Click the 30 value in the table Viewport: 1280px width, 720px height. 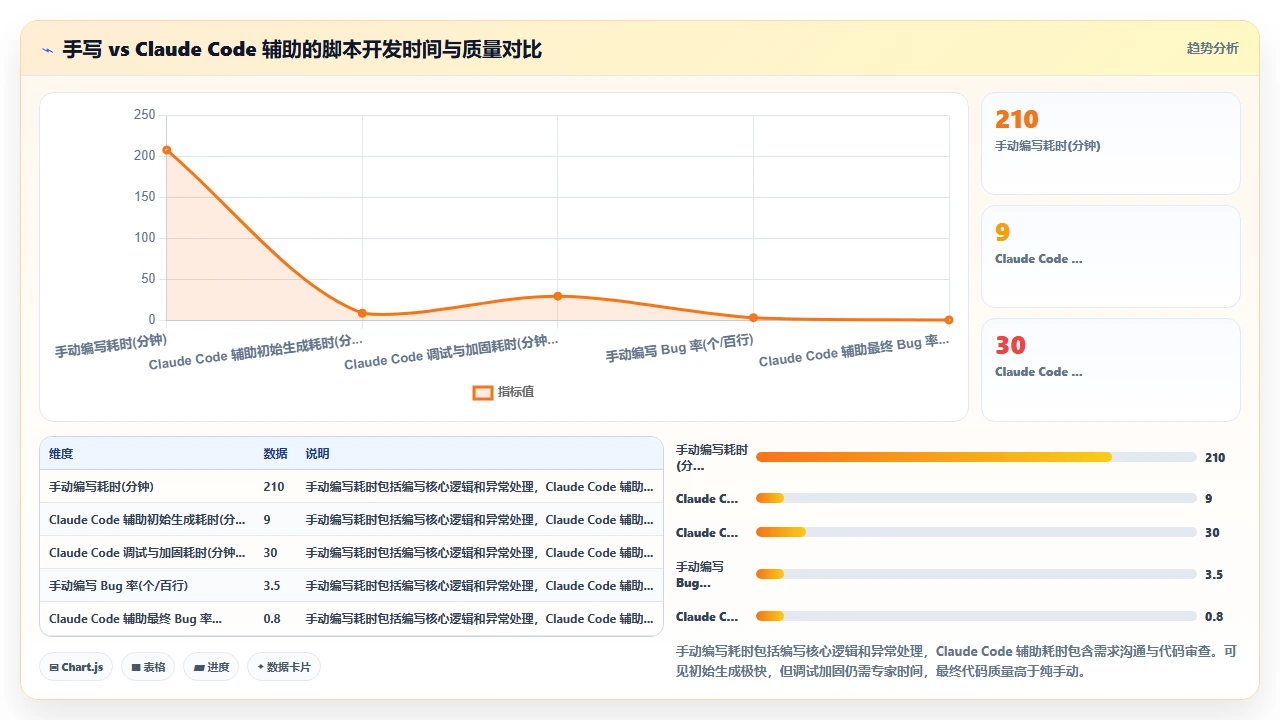click(270, 553)
